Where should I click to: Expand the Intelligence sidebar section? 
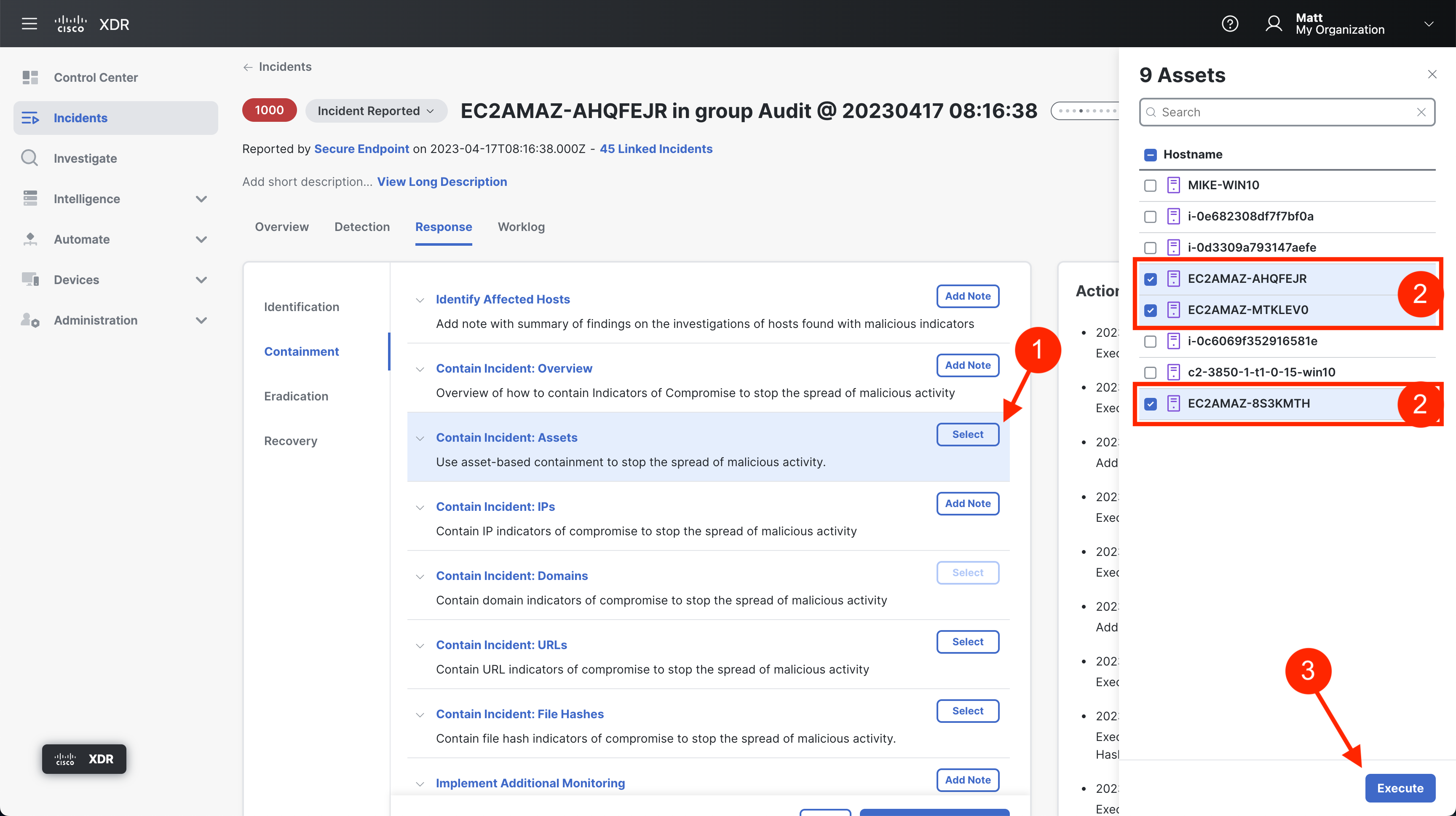[x=201, y=199]
